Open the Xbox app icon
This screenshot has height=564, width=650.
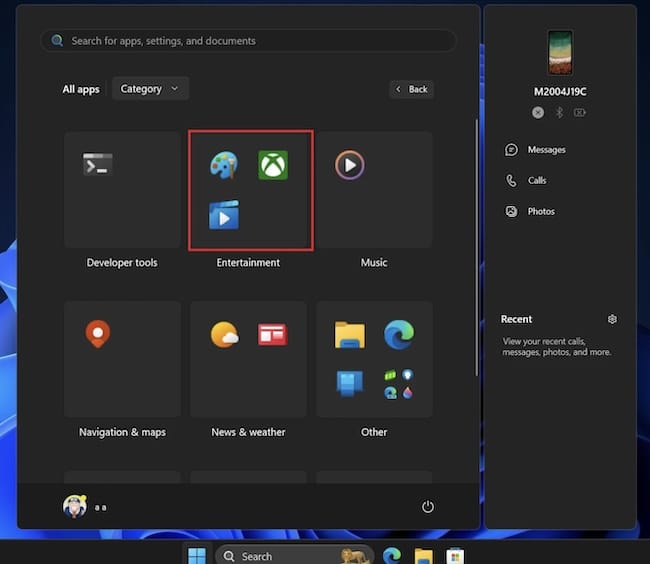(273, 165)
